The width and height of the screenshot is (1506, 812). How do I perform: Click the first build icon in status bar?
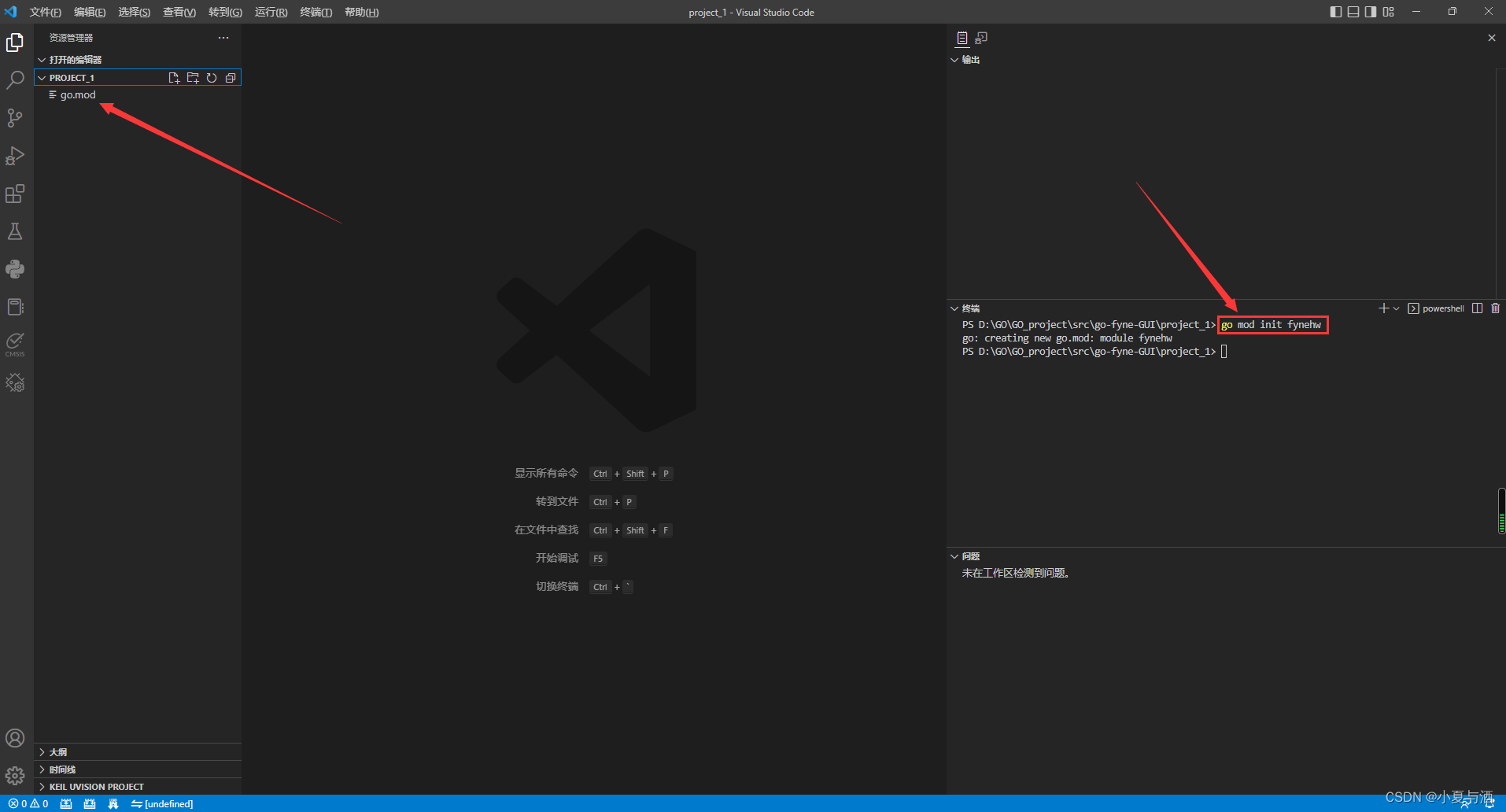click(66, 803)
